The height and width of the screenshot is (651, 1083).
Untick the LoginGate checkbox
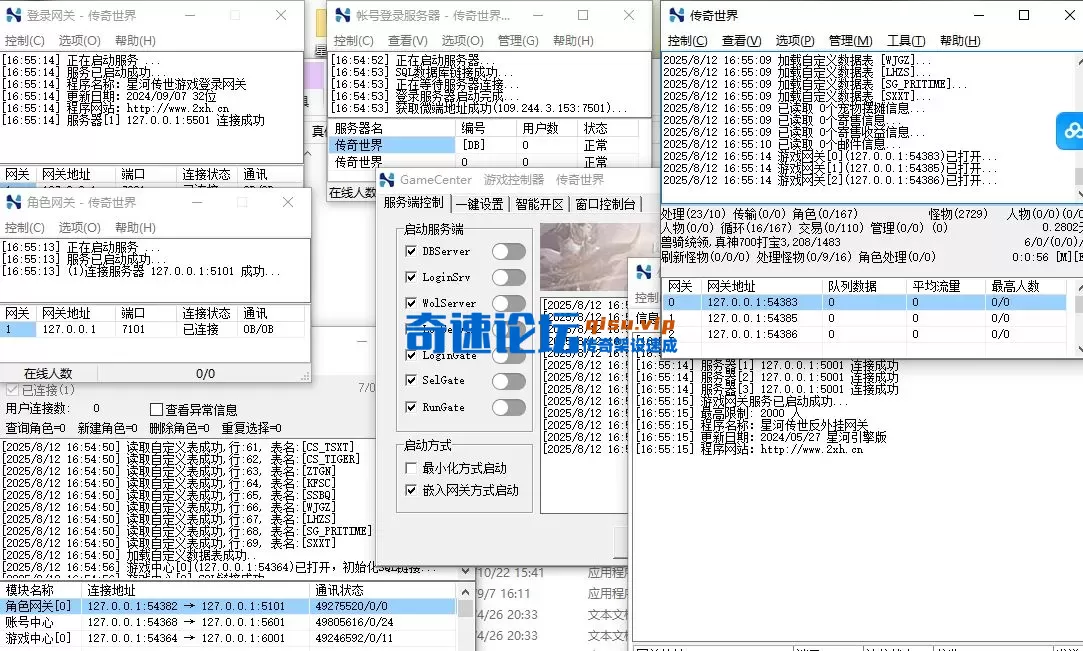[411, 355]
